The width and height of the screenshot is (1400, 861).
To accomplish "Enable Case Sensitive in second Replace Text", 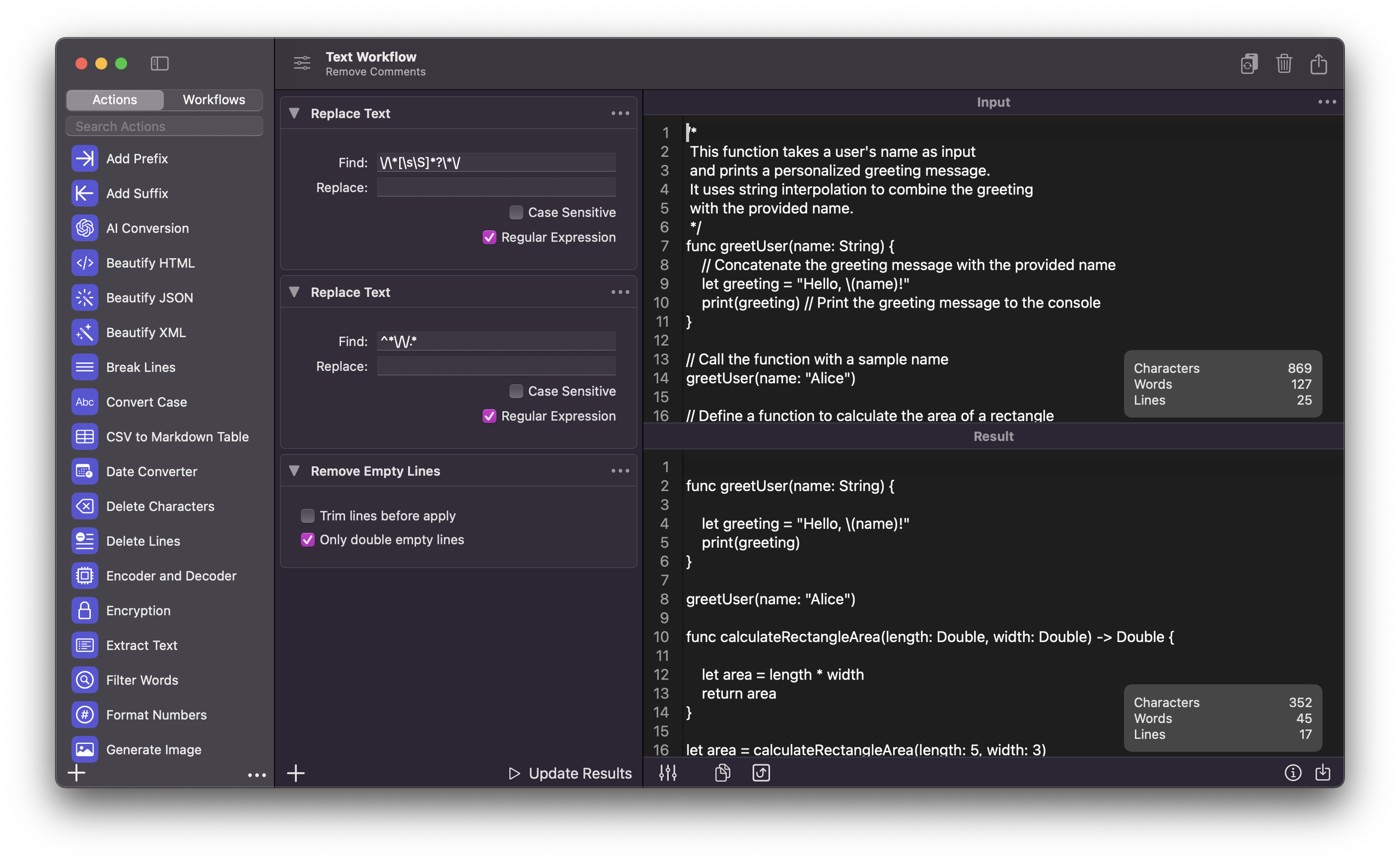I will point(516,391).
